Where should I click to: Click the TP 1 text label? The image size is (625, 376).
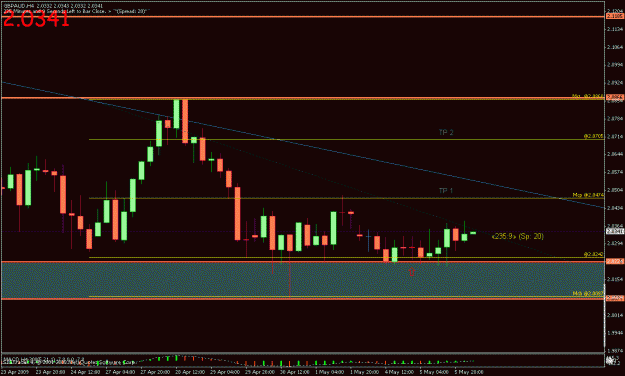click(x=446, y=191)
